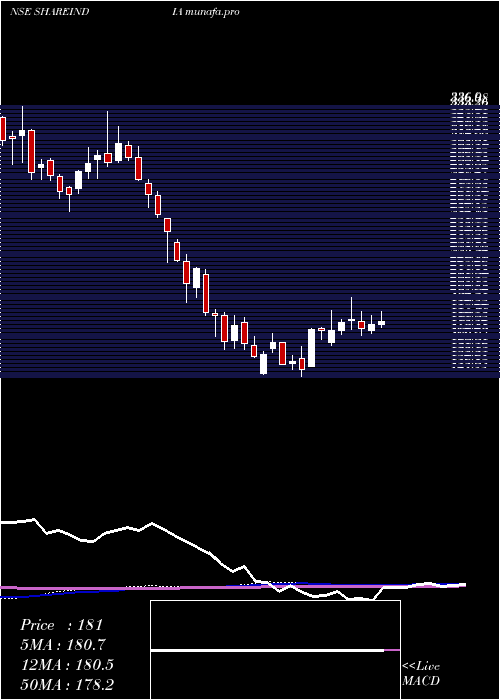The width and height of the screenshot is (500, 700).
Task: Click the 'Price : 181' label
Action: point(62,625)
